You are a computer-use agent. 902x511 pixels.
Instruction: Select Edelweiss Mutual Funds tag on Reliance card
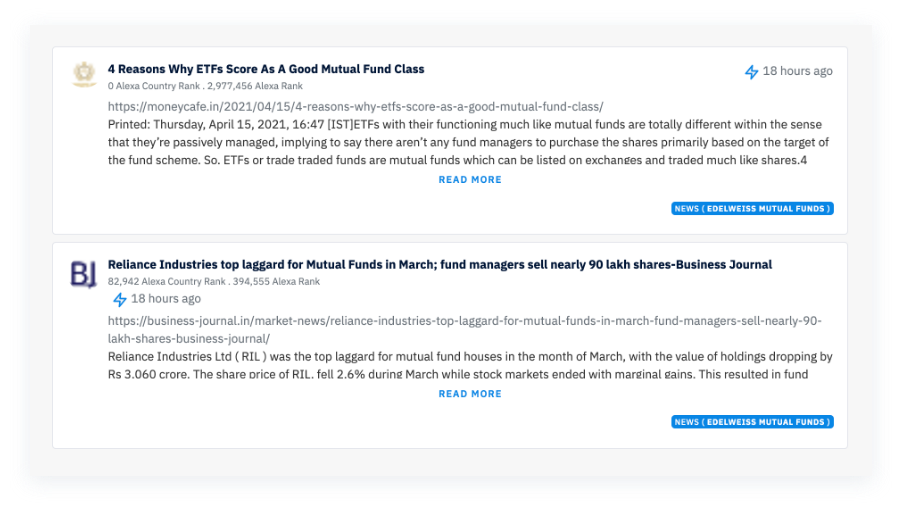(752, 422)
